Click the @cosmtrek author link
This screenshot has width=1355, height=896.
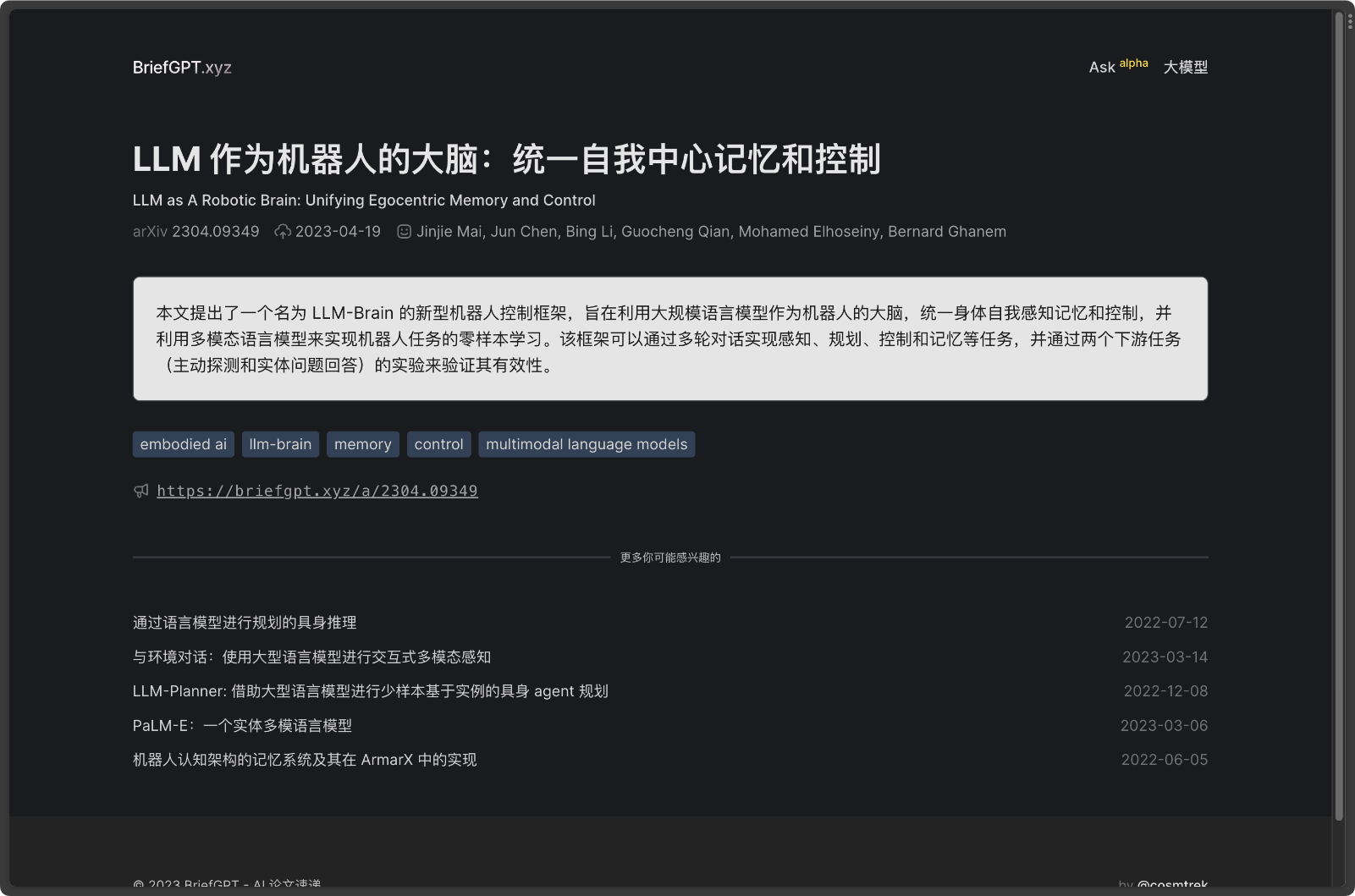(1172, 884)
